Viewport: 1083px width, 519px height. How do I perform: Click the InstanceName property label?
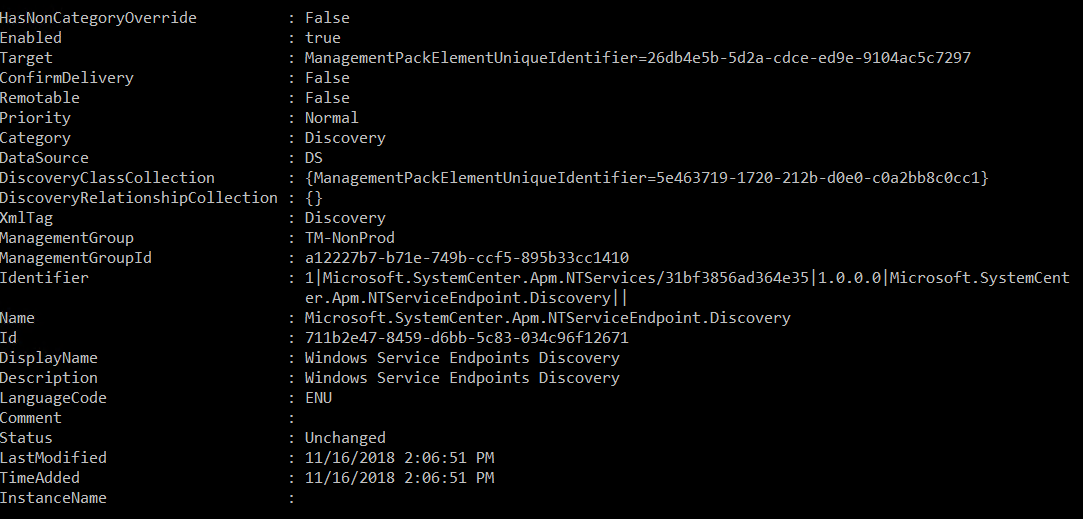click(53, 498)
